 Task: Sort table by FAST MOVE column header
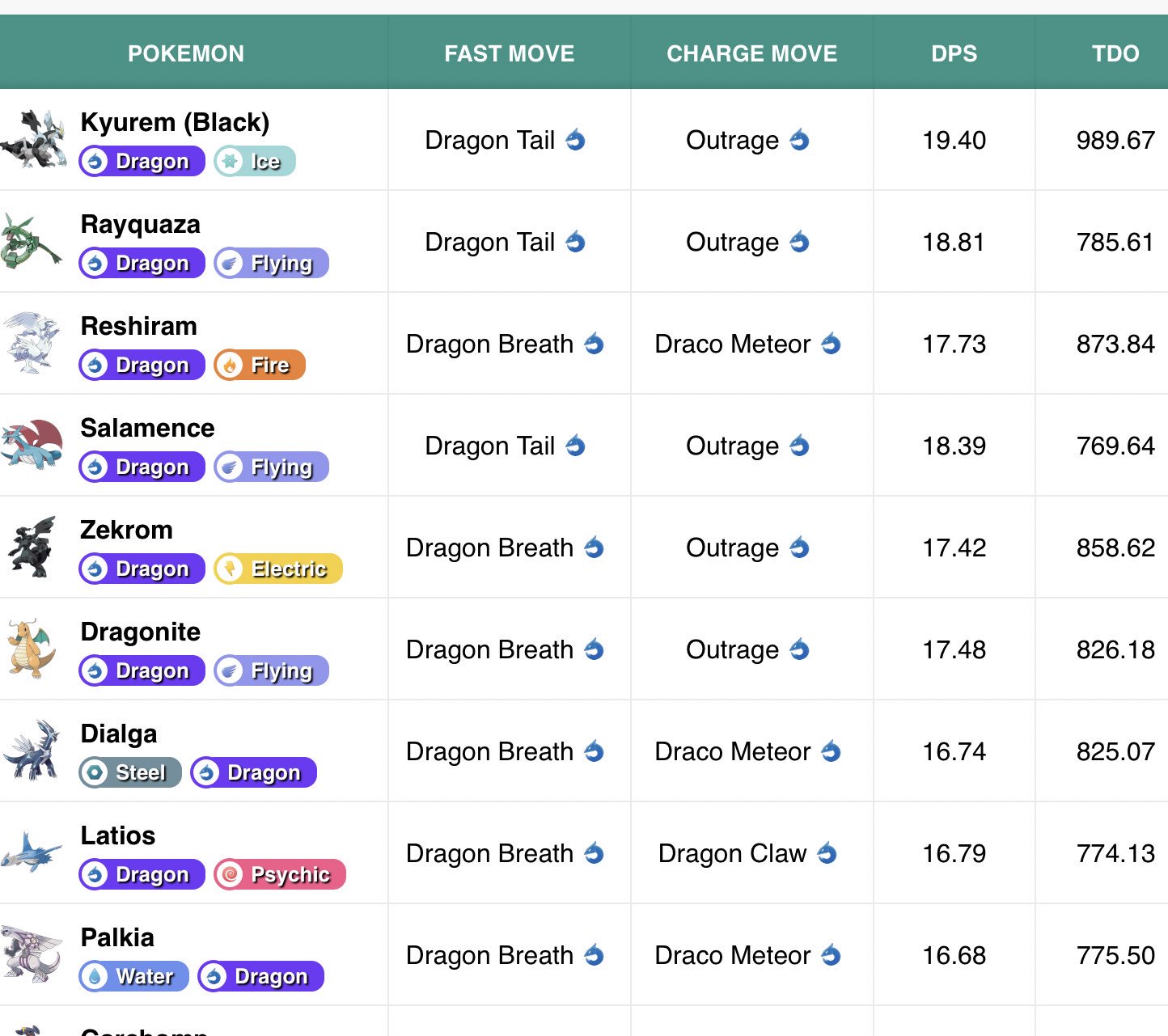510,53
